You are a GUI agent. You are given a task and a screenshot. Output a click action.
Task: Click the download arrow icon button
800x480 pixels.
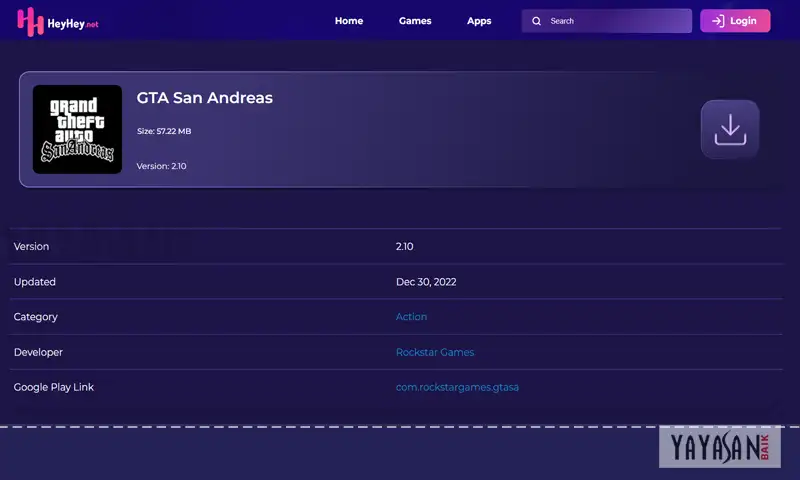[730, 129]
